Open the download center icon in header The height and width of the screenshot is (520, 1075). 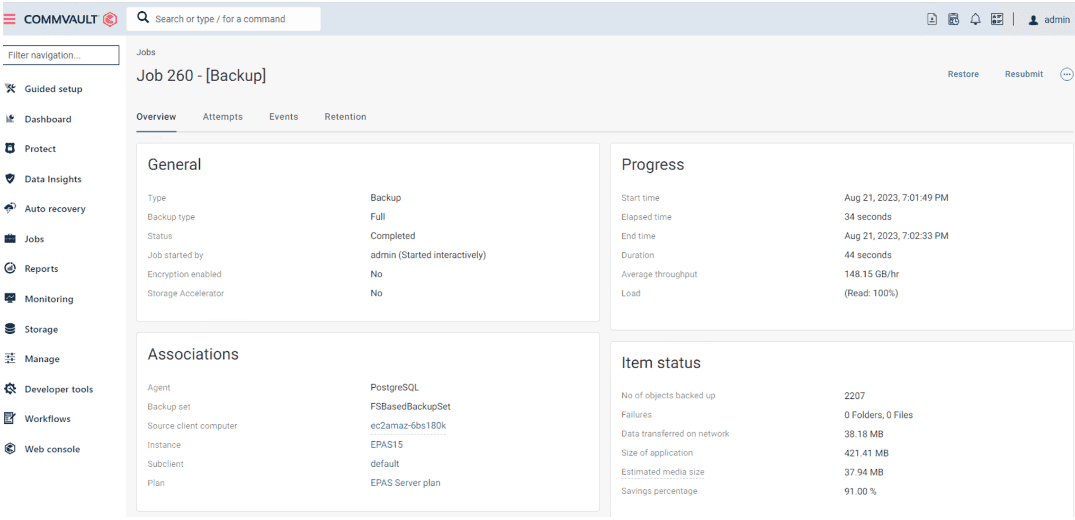pos(932,20)
